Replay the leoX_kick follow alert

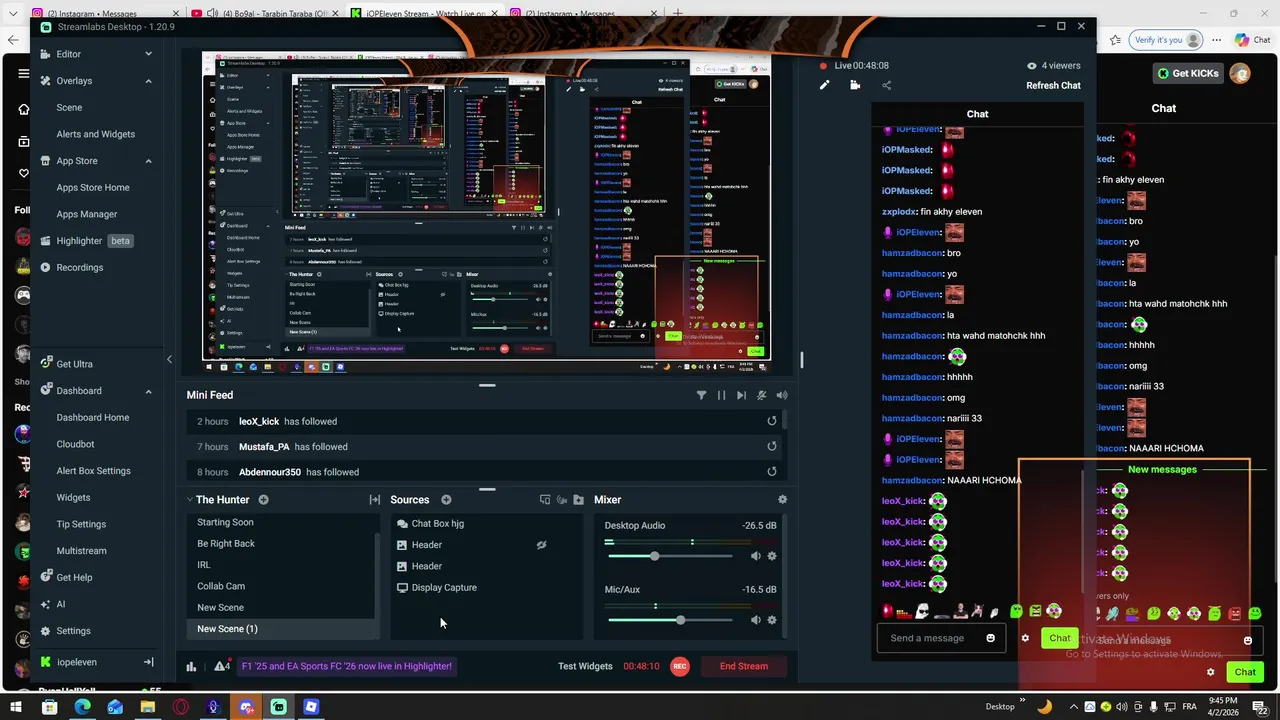coord(771,421)
